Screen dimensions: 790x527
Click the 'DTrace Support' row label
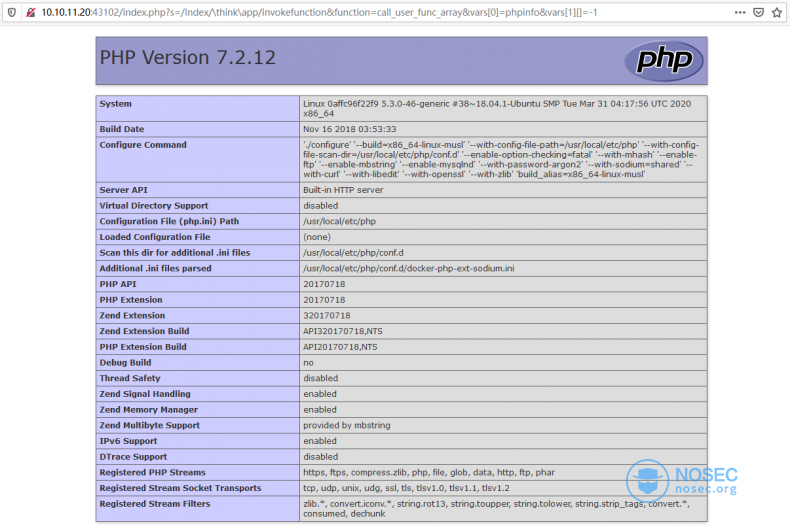coord(133,456)
